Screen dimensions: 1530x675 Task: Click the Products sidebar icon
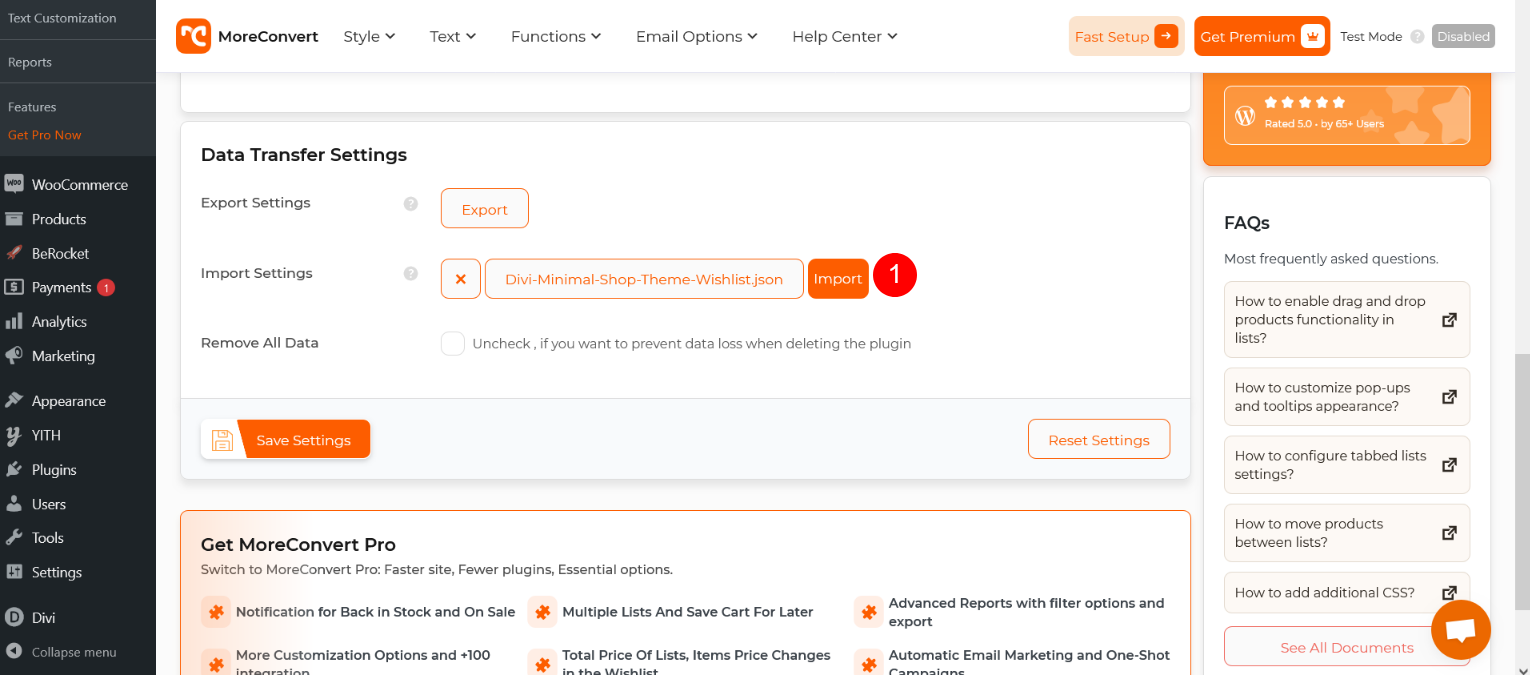[14, 219]
